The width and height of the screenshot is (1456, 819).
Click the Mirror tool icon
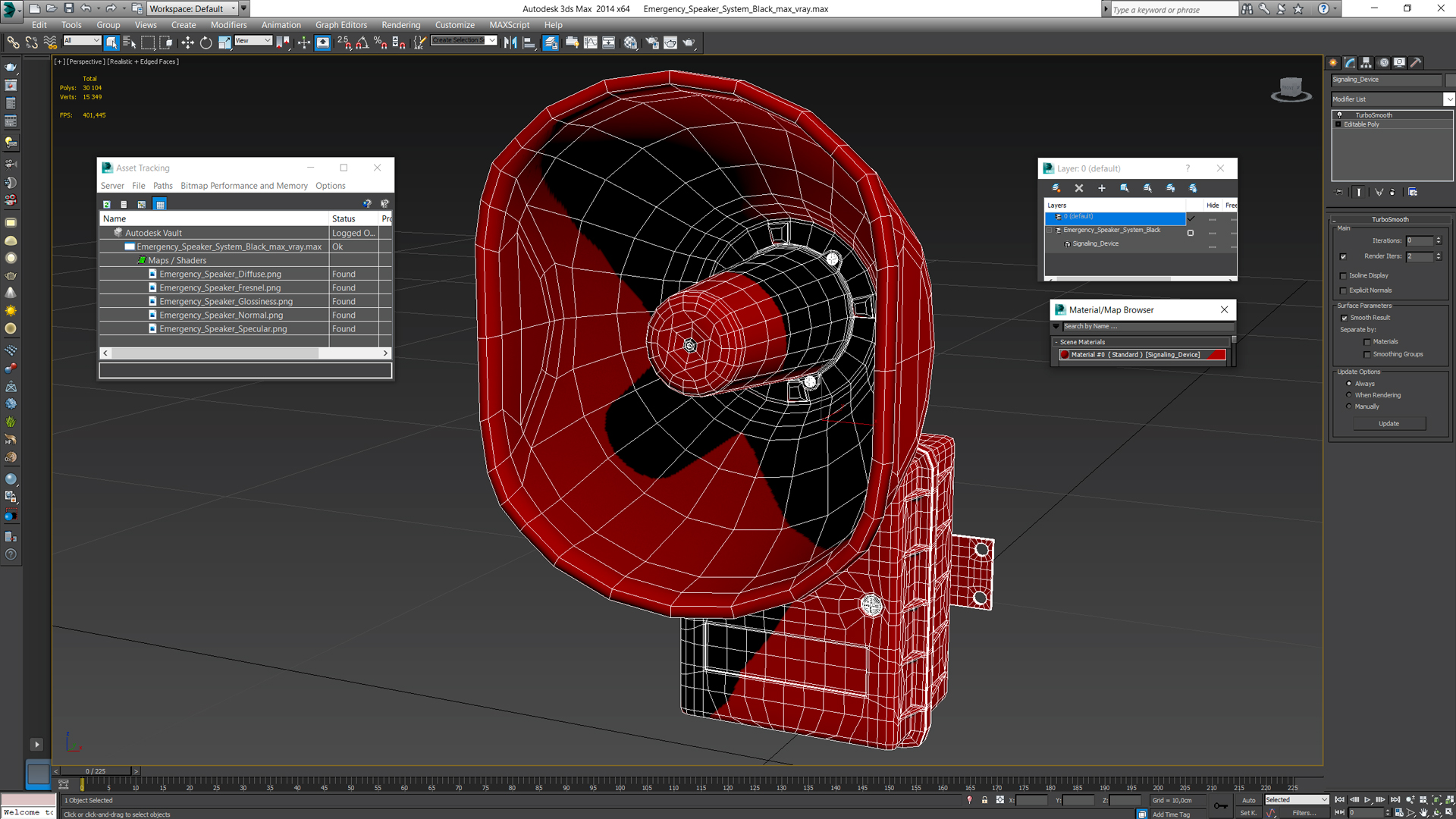pyautogui.click(x=510, y=43)
